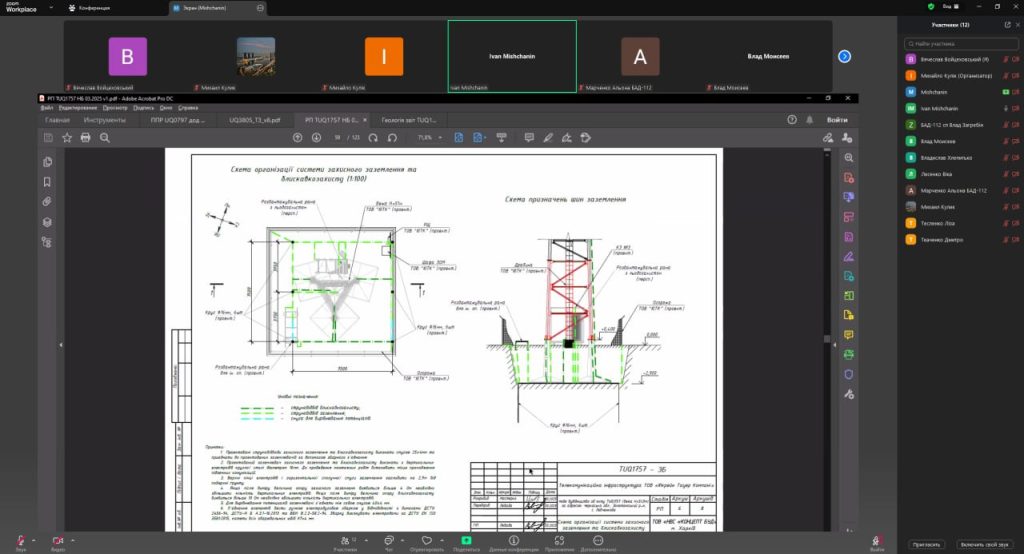Click the Print icon in Acrobat toolbar
This screenshot has width=1024, height=554.
[86, 137]
